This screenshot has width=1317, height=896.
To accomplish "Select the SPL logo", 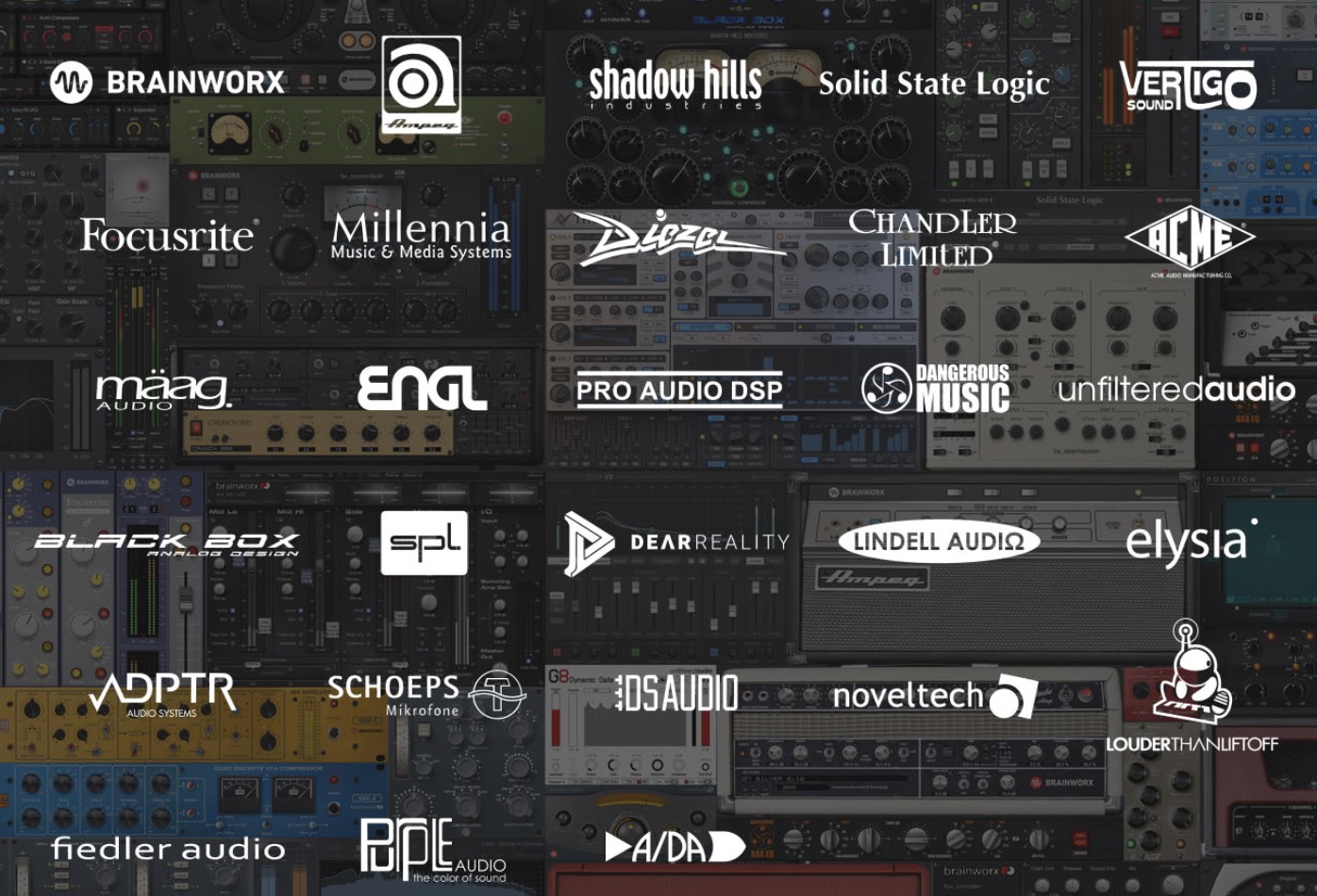I will 425,542.
